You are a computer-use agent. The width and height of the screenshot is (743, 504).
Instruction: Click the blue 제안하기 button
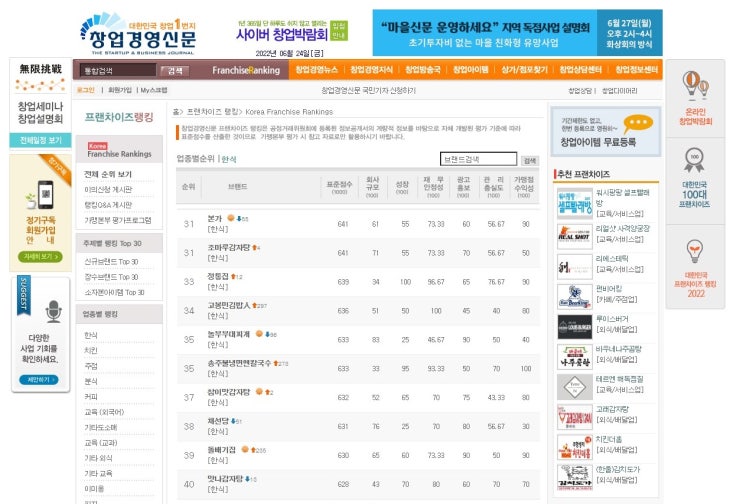click(x=39, y=380)
